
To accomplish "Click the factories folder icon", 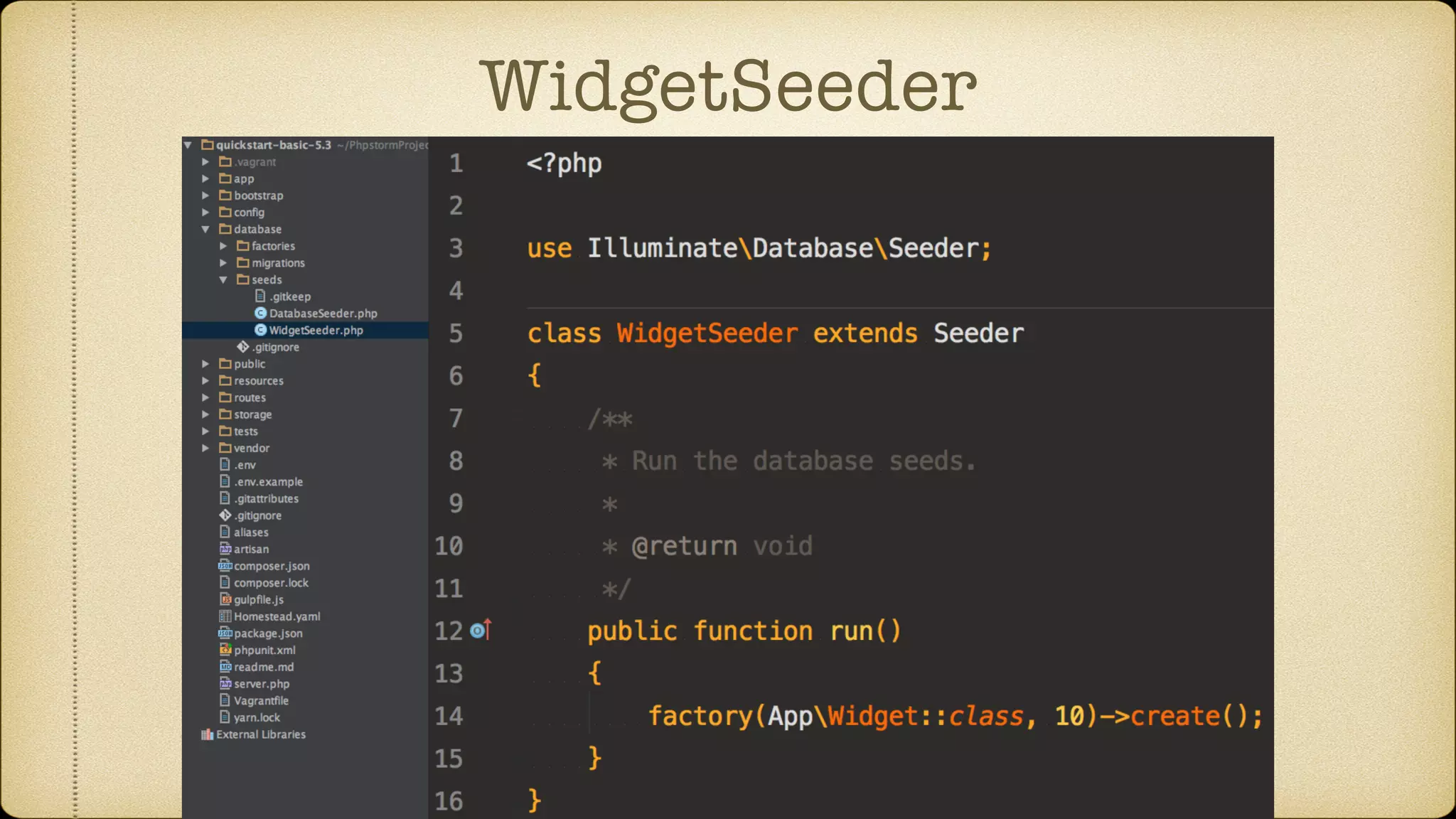I will [243, 245].
